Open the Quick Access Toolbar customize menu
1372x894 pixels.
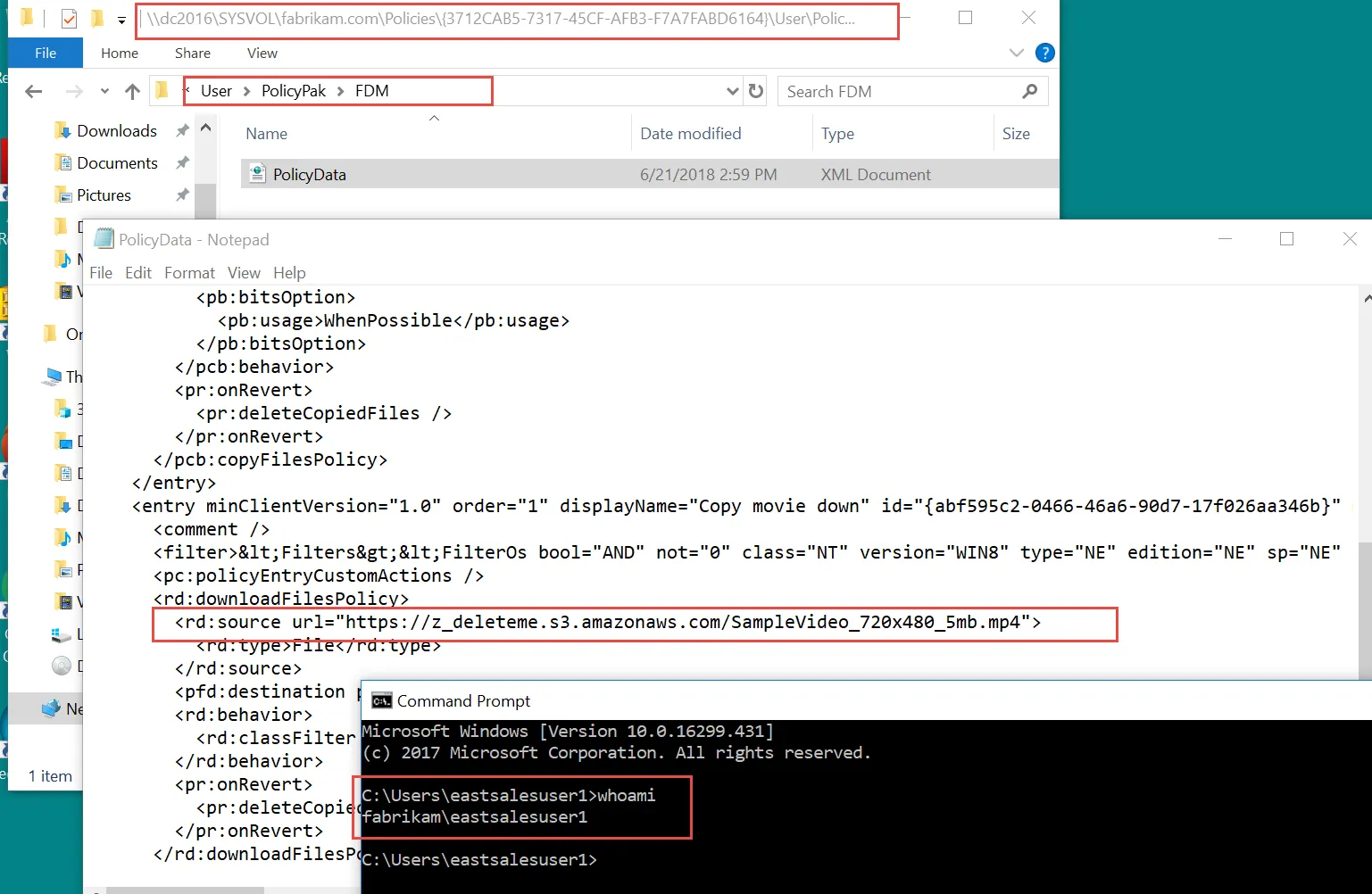point(120,18)
